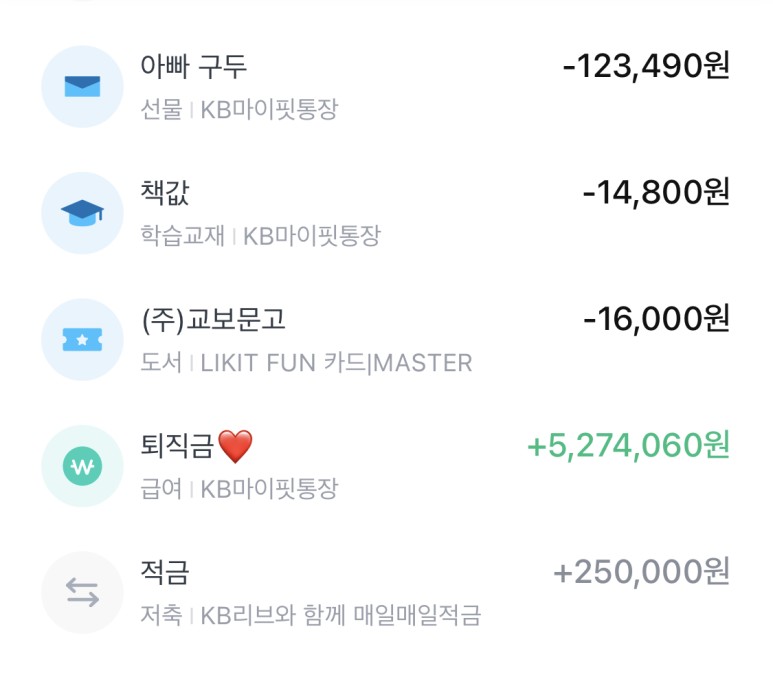Screen dimensions: 773x684
Task: Select the 적금 savings entry
Action: click(166, 573)
